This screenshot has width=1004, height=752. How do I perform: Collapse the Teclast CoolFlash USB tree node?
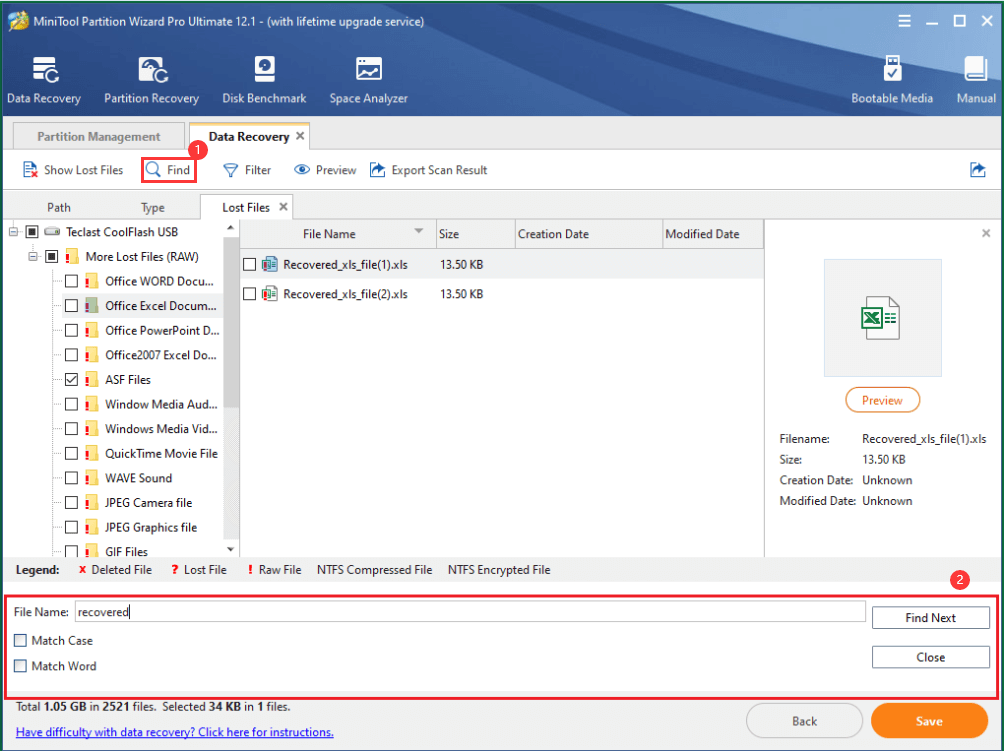[x=13, y=232]
